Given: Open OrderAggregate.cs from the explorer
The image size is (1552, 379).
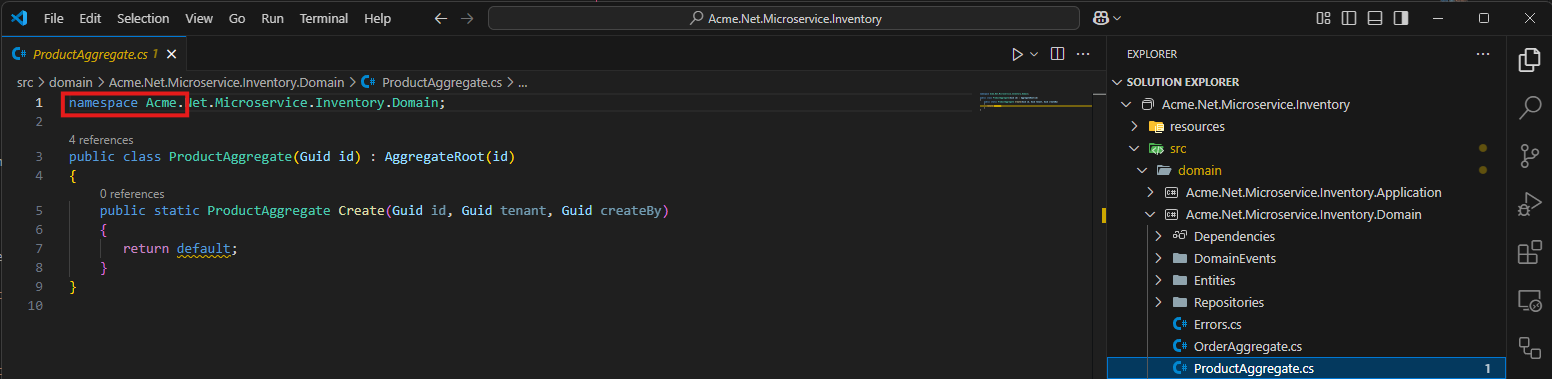Looking at the screenshot, I should [x=1248, y=346].
